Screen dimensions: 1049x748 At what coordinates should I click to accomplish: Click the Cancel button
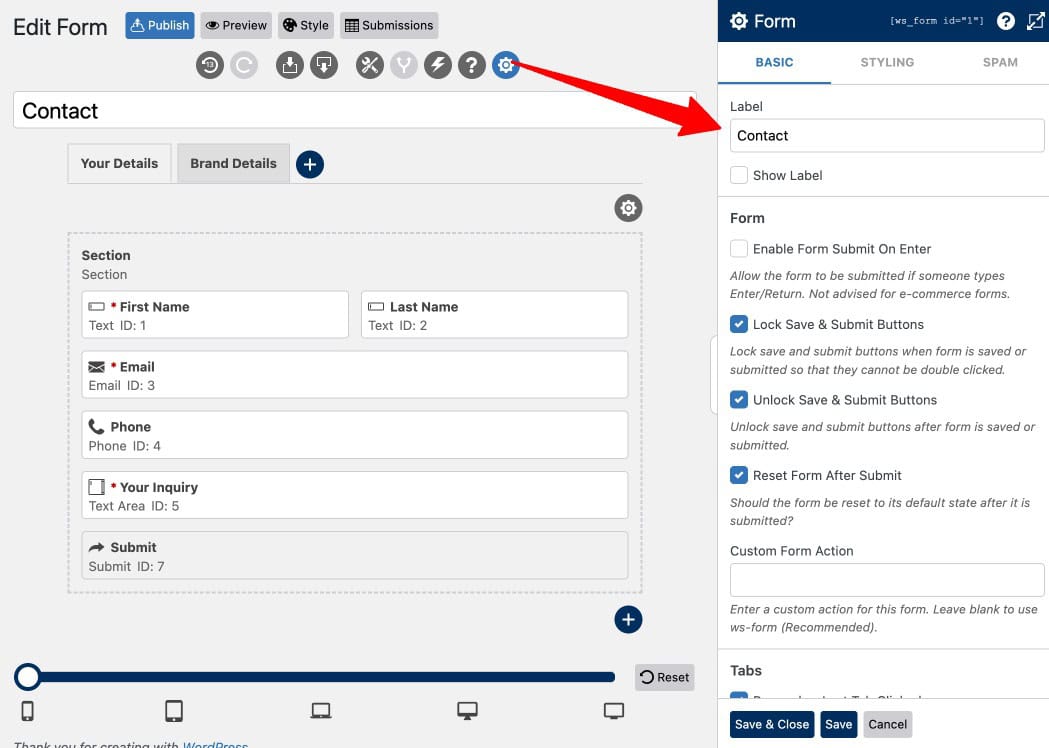887,725
